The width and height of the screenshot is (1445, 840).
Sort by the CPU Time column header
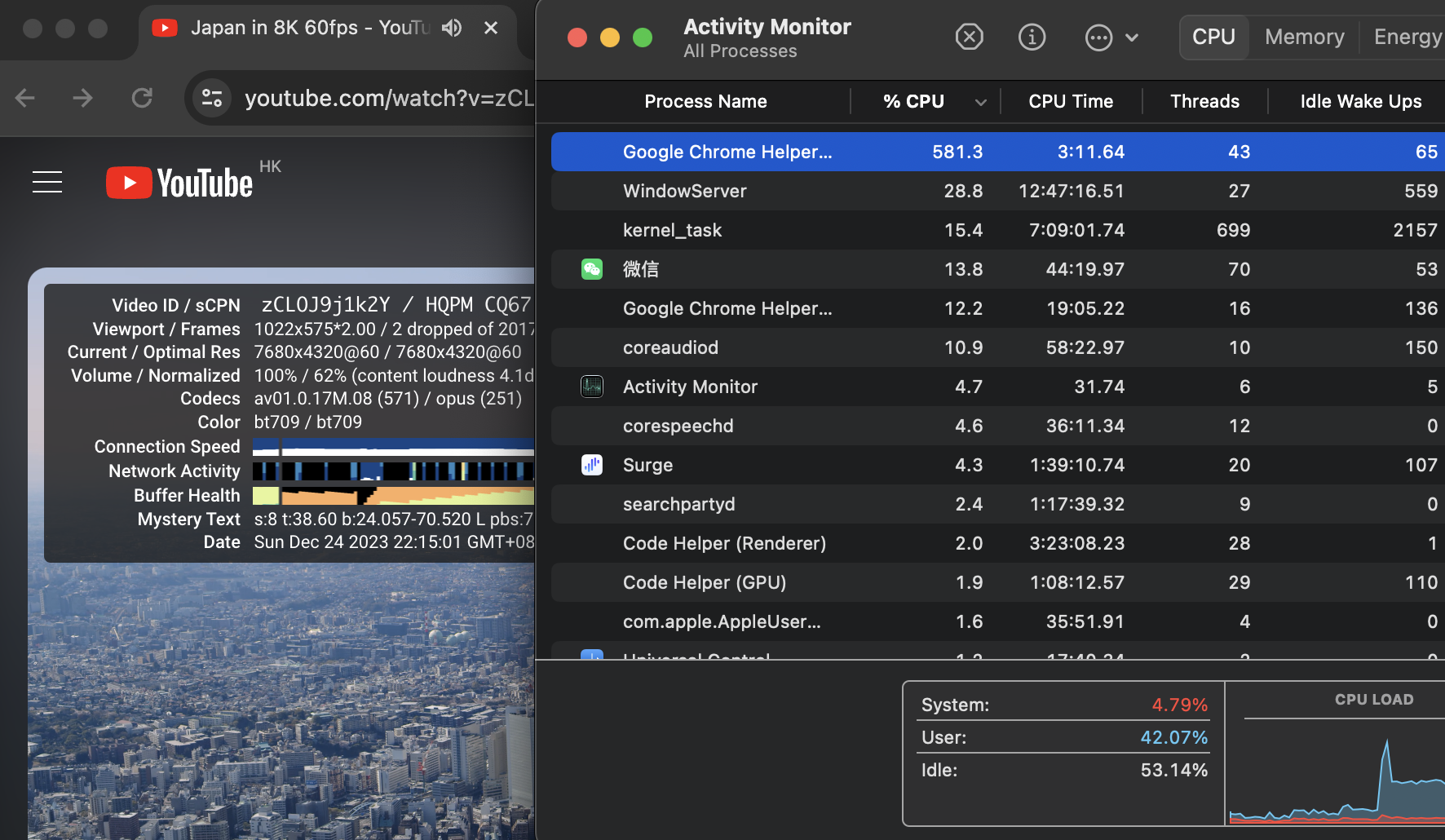[x=1070, y=101]
